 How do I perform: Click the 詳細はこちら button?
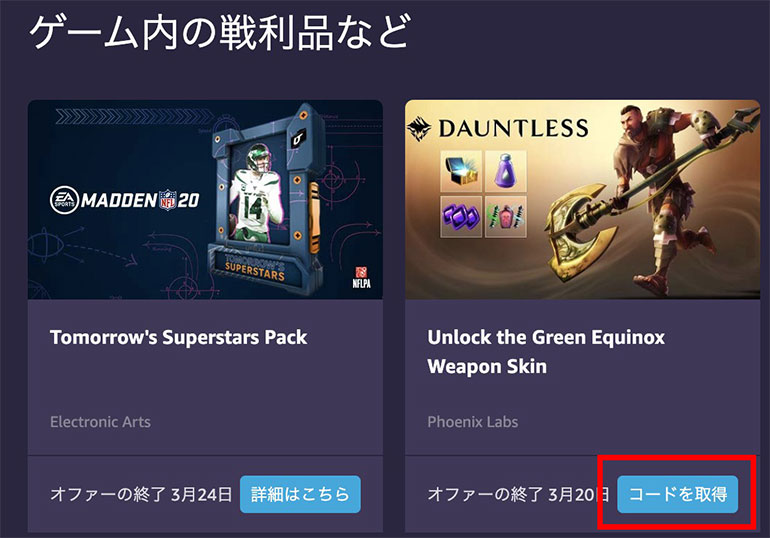300,494
